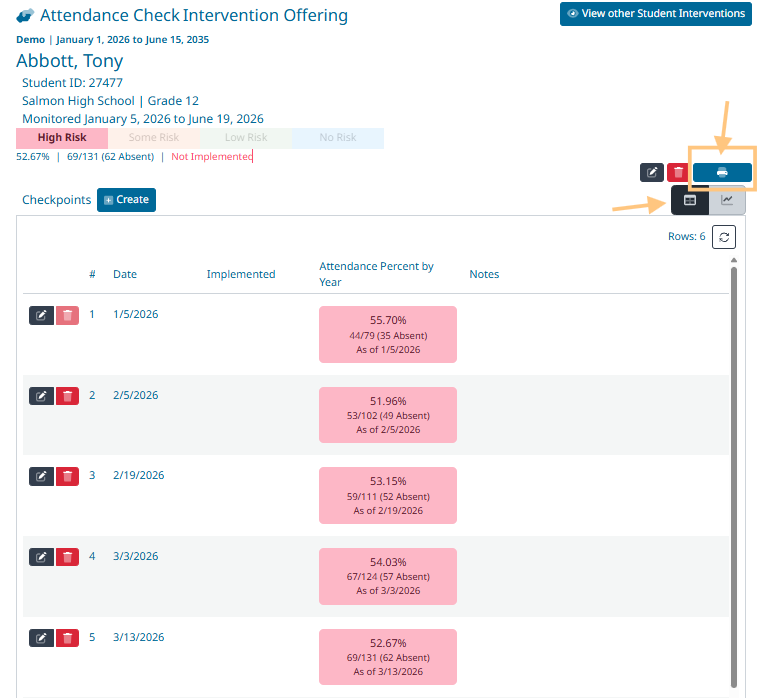Edit checkpoint 5 dated 3/13/2026
Viewport: 757px width, 698px height.
[41, 637]
